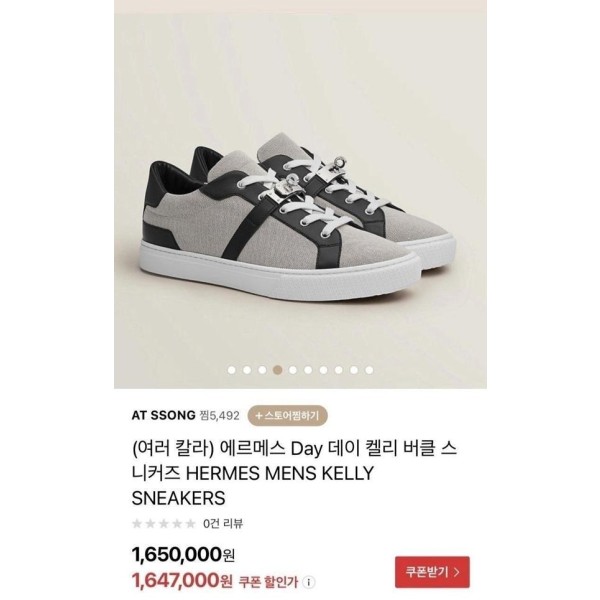This screenshot has width=600, height=600.
Task: Click the fifth star in the rating row
Action: click(190, 523)
